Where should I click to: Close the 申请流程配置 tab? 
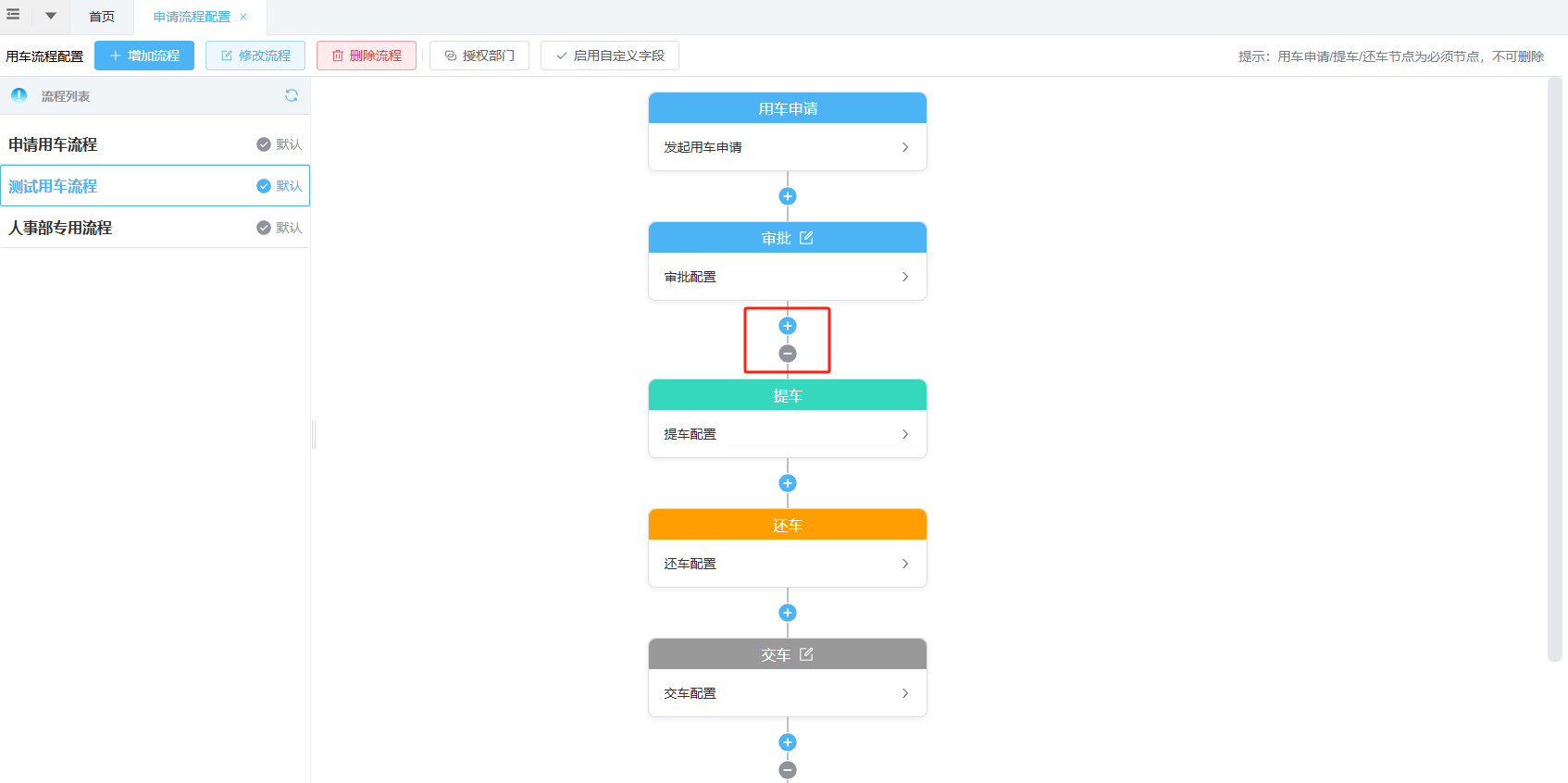pos(243,17)
